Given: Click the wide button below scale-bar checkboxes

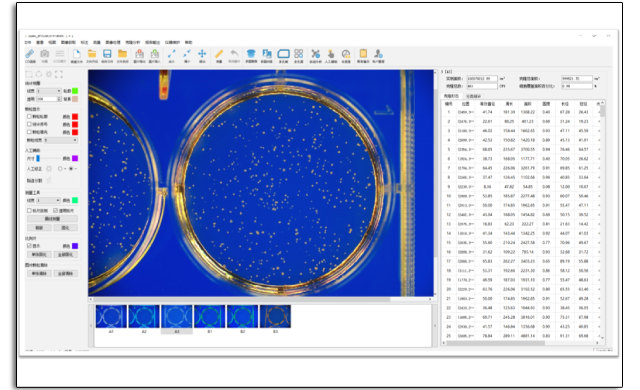Looking at the screenshot, I should [x=52, y=219].
